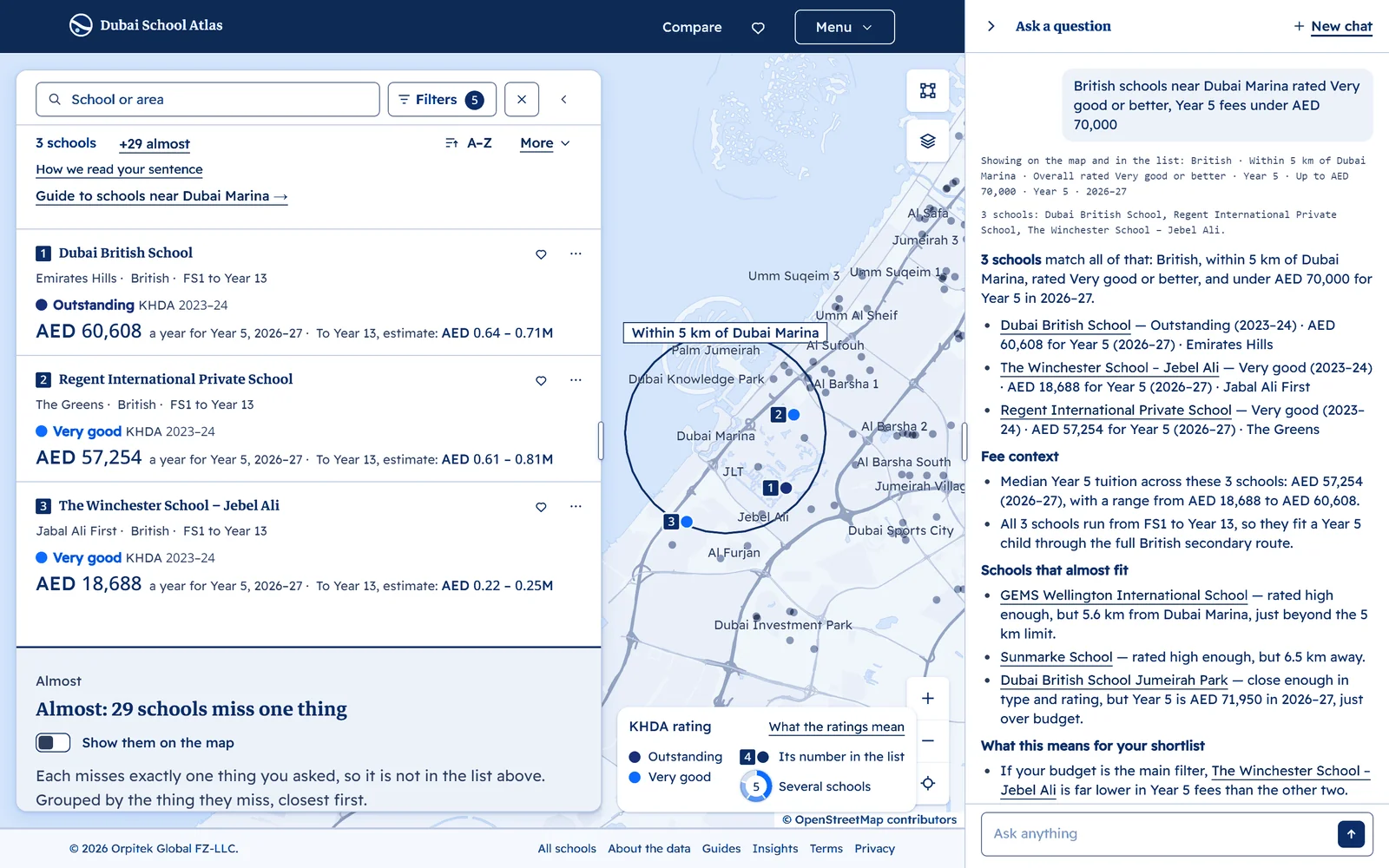Clear search with the X button

pos(522,100)
